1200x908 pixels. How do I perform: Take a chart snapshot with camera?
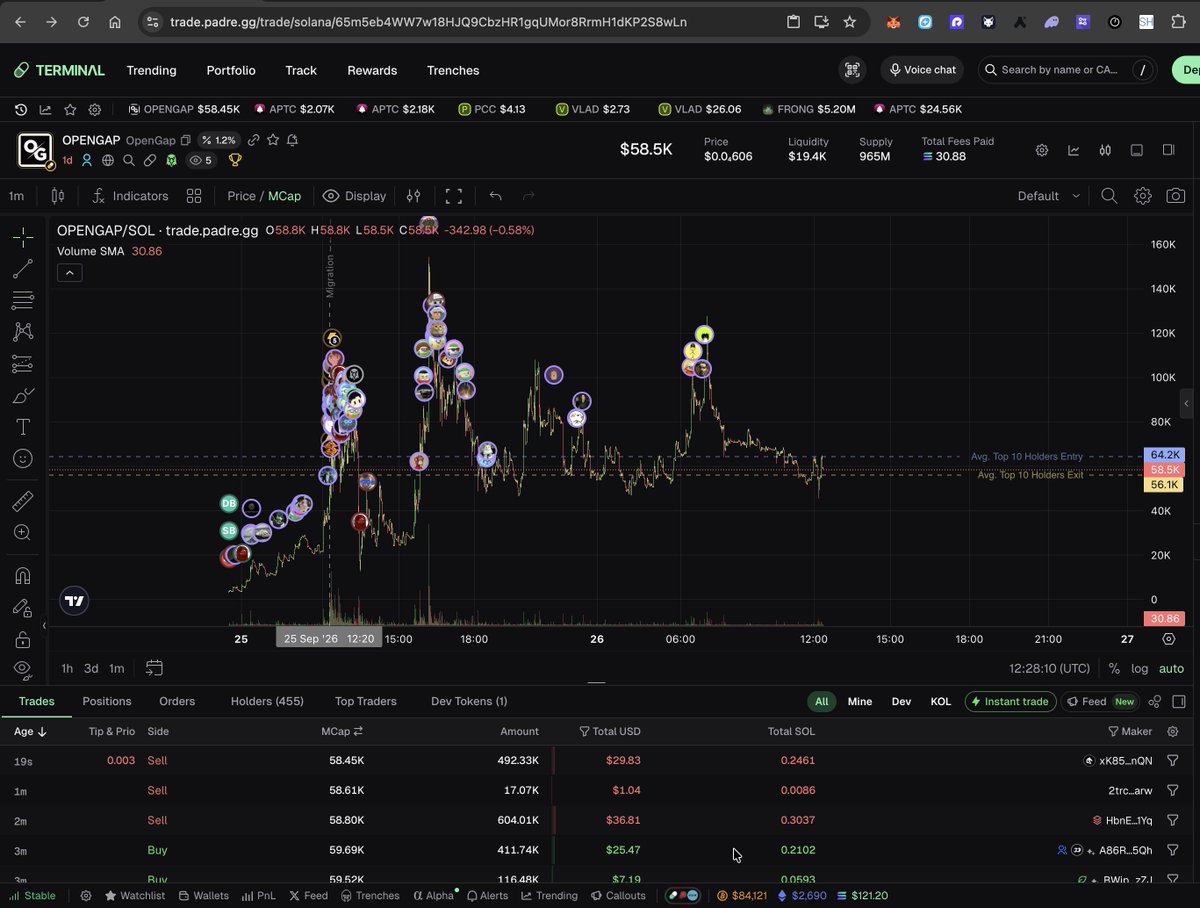1176,196
